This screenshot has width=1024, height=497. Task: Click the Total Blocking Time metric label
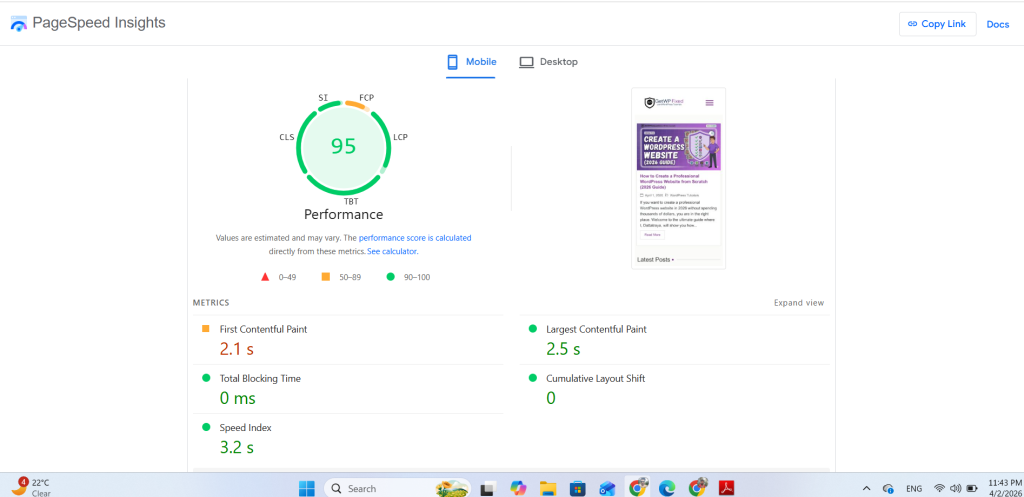click(x=260, y=378)
